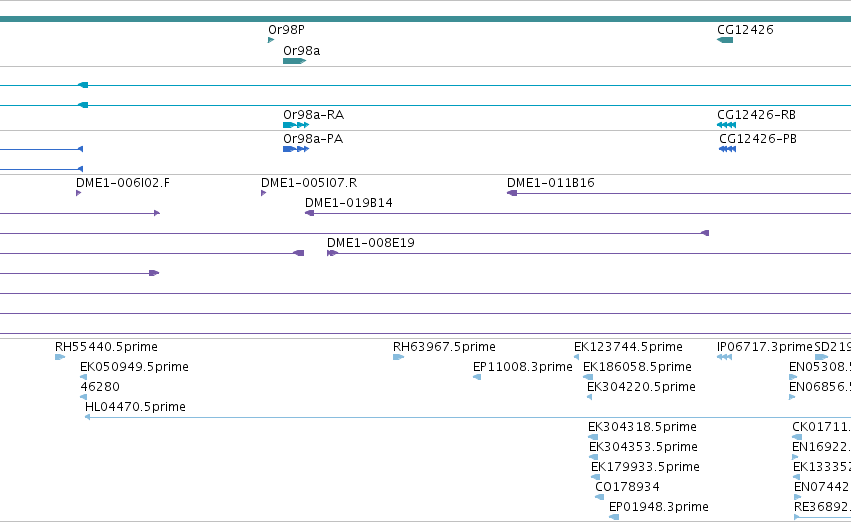This screenshot has height=522, width=851.
Task: Select the EK050949.5prime EST label
Action: 134,367
